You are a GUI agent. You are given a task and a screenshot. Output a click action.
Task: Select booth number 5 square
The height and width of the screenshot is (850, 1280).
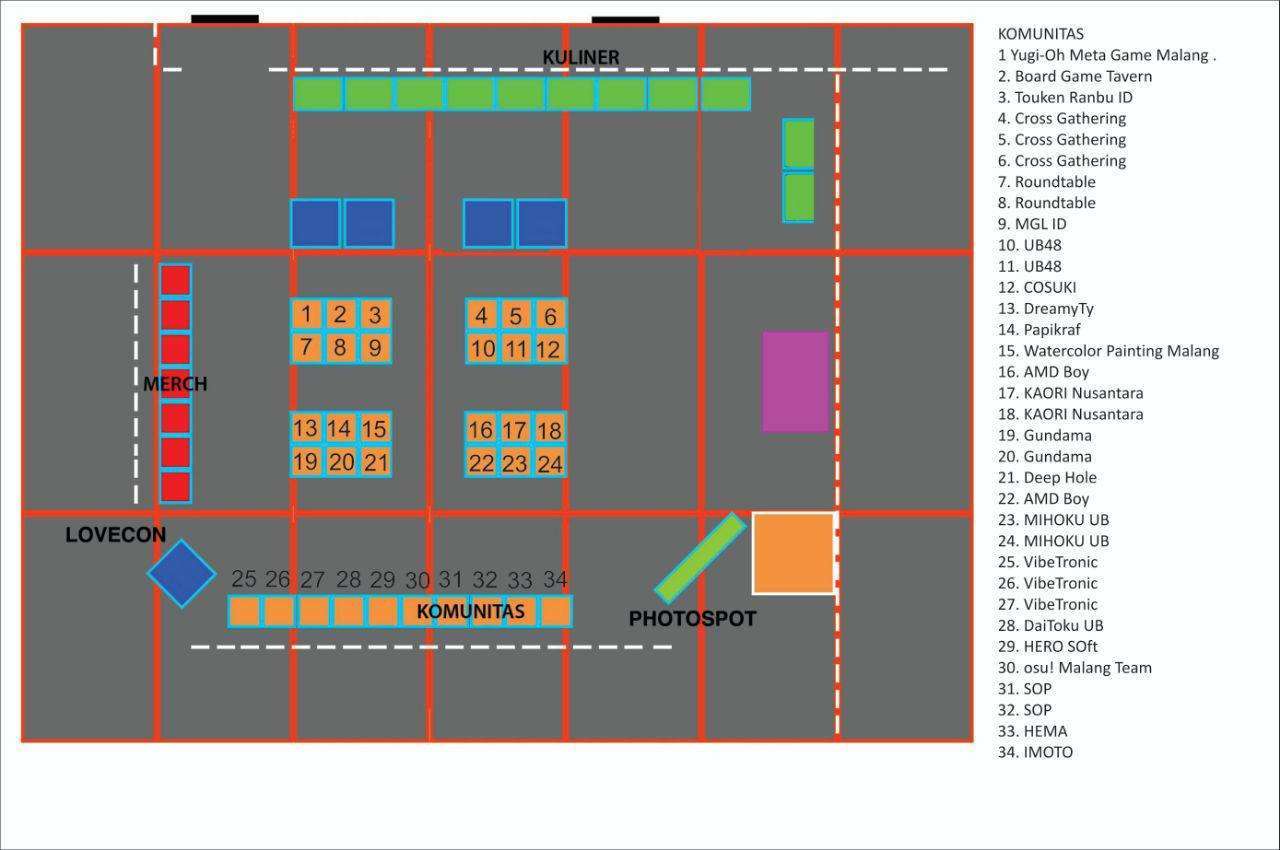click(x=515, y=316)
